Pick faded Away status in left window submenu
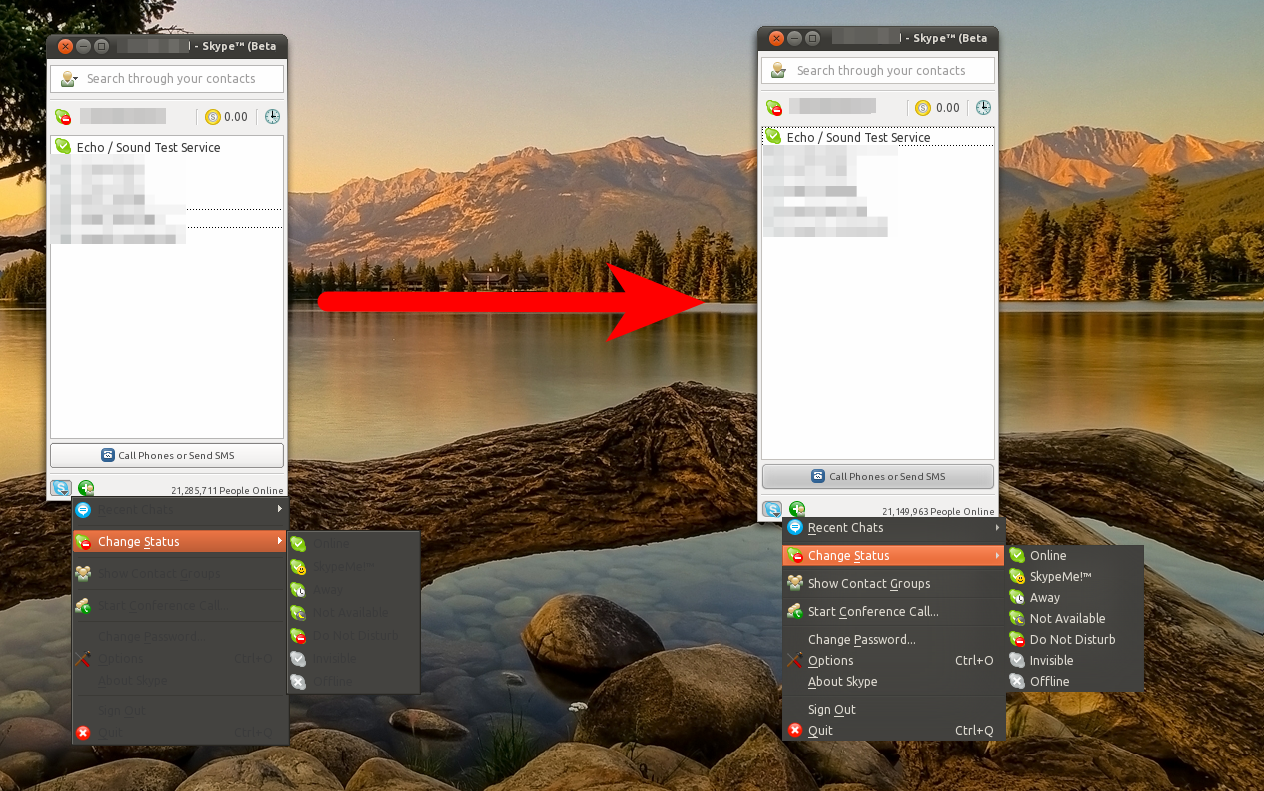Viewport: 1264px width, 791px height. click(354, 589)
